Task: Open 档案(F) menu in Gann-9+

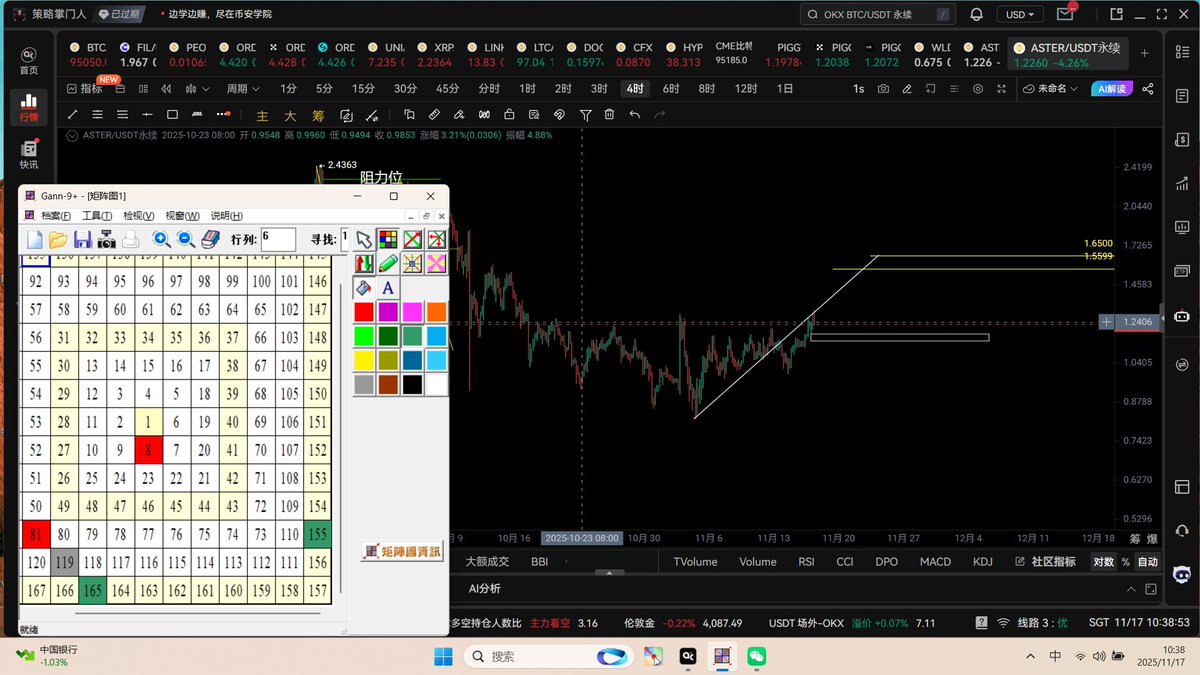Action: click(56, 216)
